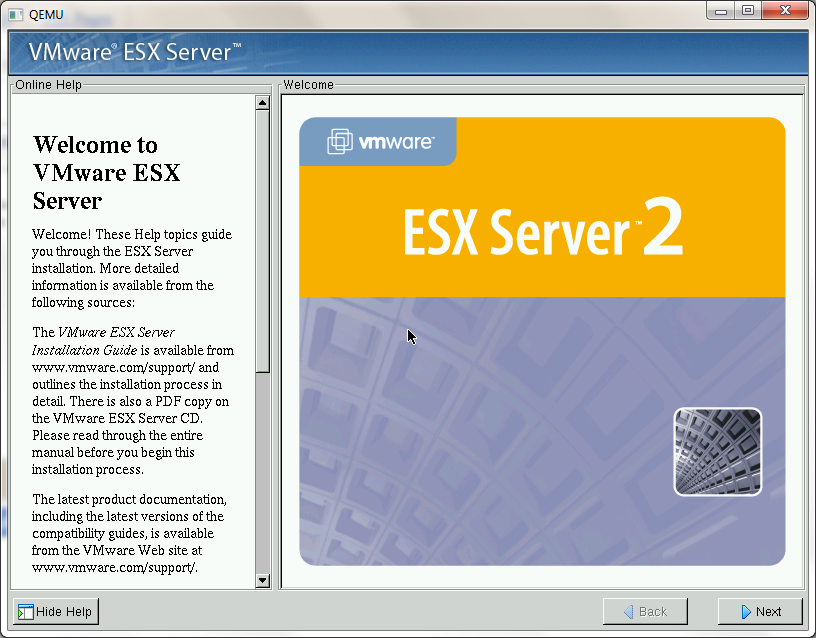816x638 pixels.
Task: Click the blue arrow icon on Next
Action: (746, 612)
